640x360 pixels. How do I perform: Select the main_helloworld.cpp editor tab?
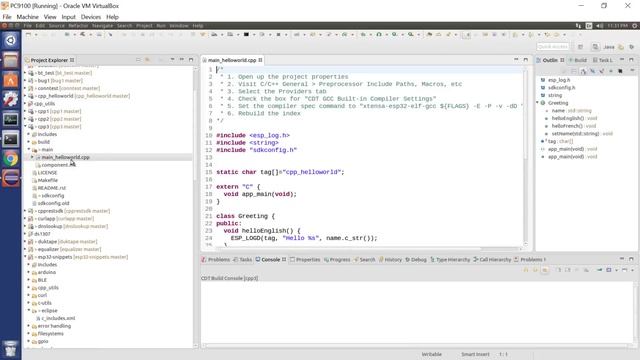pos(231,60)
